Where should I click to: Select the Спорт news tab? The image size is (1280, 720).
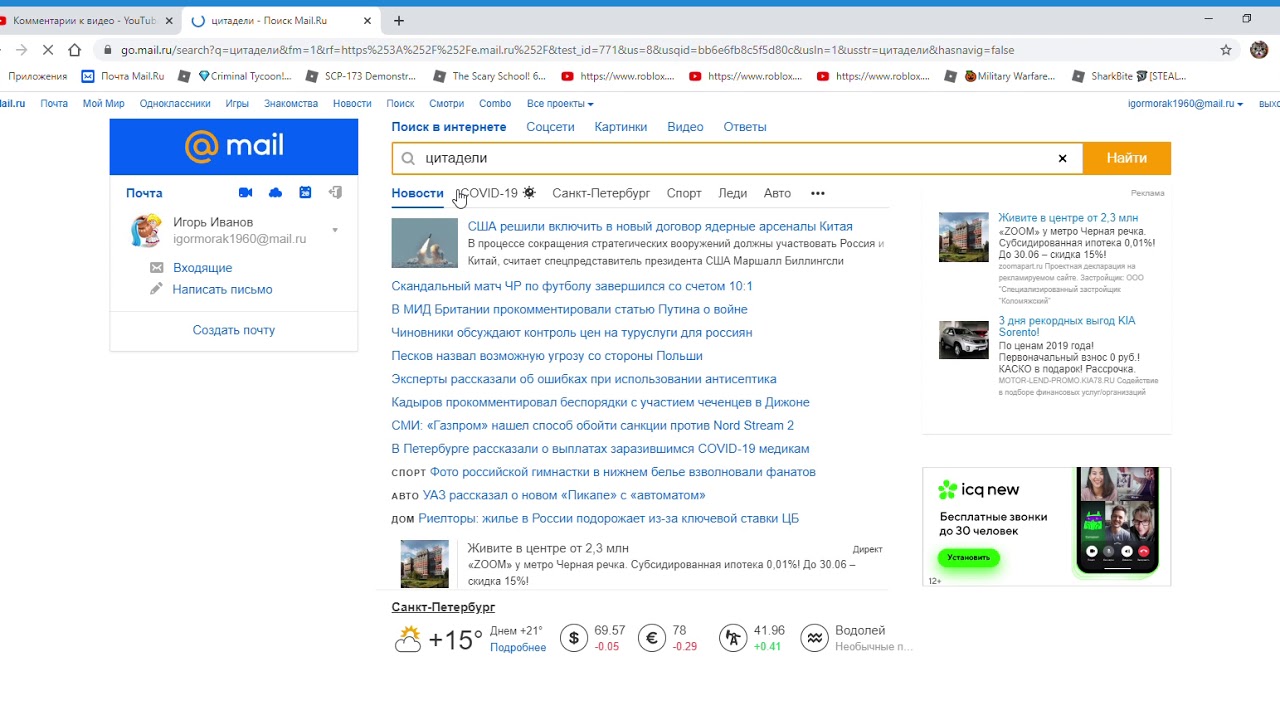(684, 193)
